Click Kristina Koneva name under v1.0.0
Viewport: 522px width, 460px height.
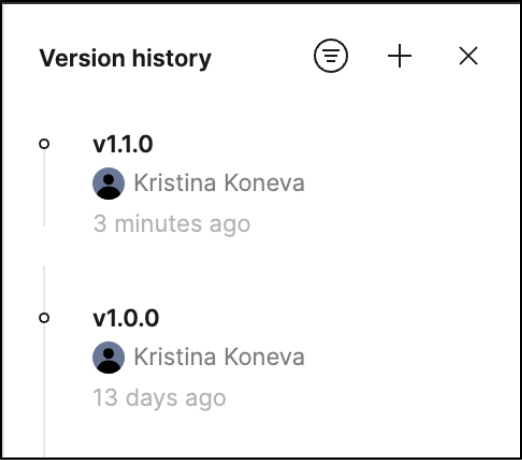pyautogui.click(x=219, y=357)
